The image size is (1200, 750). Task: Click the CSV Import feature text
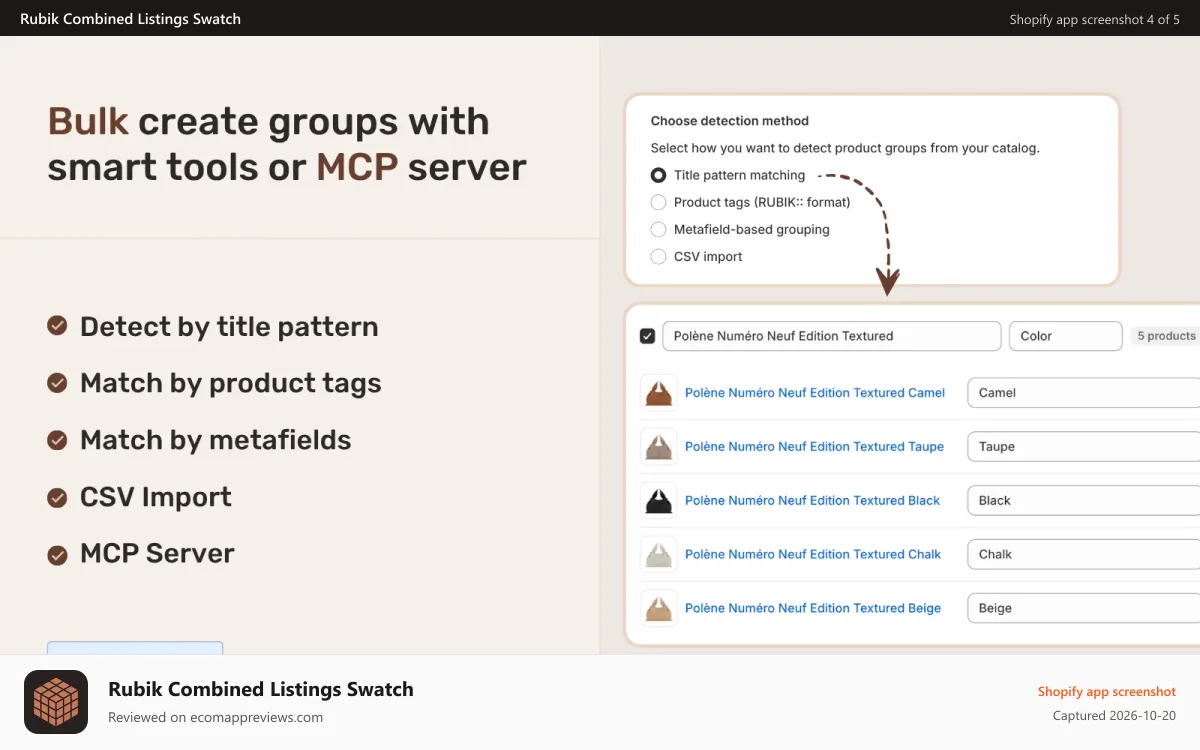pyautogui.click(x=156, y=497)
